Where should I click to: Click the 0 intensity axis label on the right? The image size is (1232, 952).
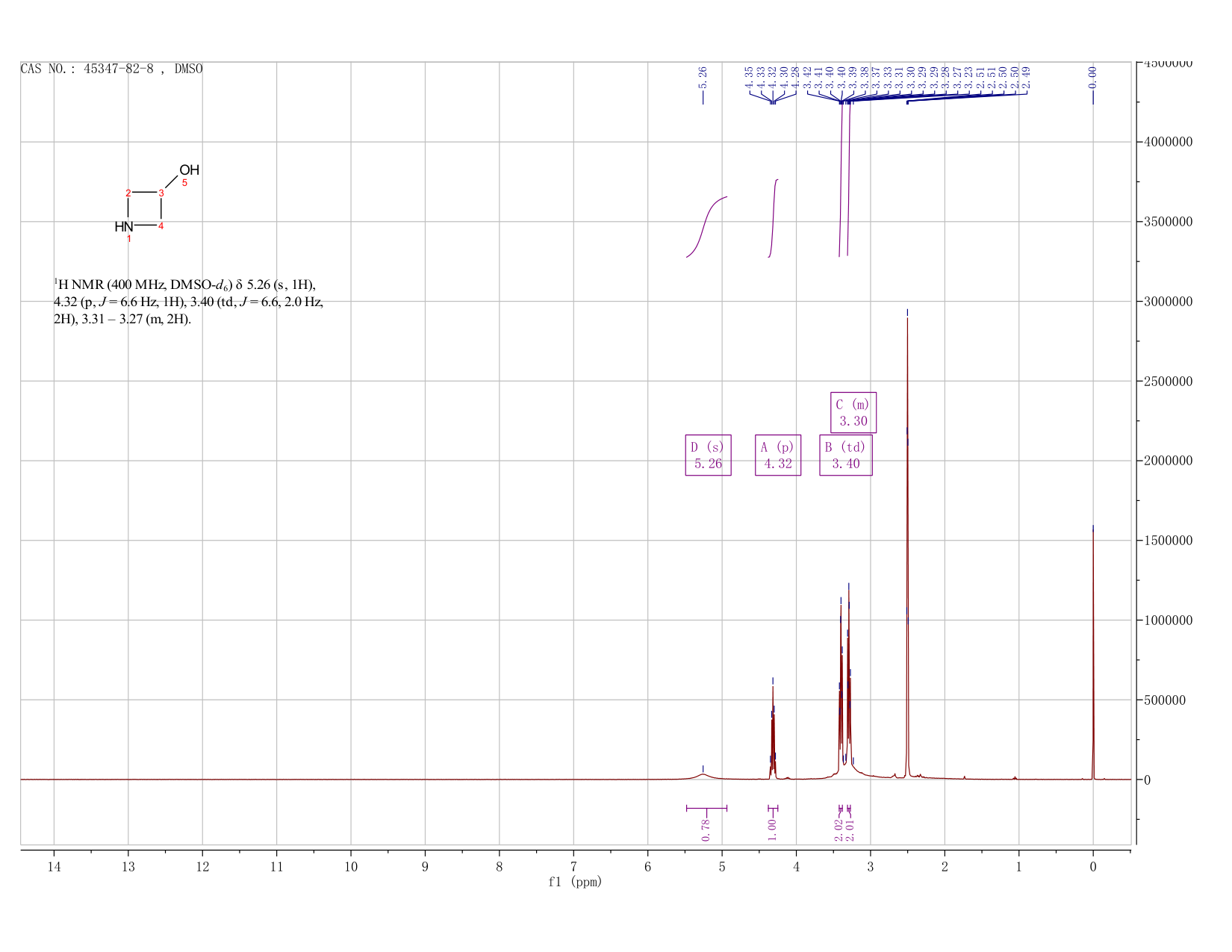pos(1148,780)
